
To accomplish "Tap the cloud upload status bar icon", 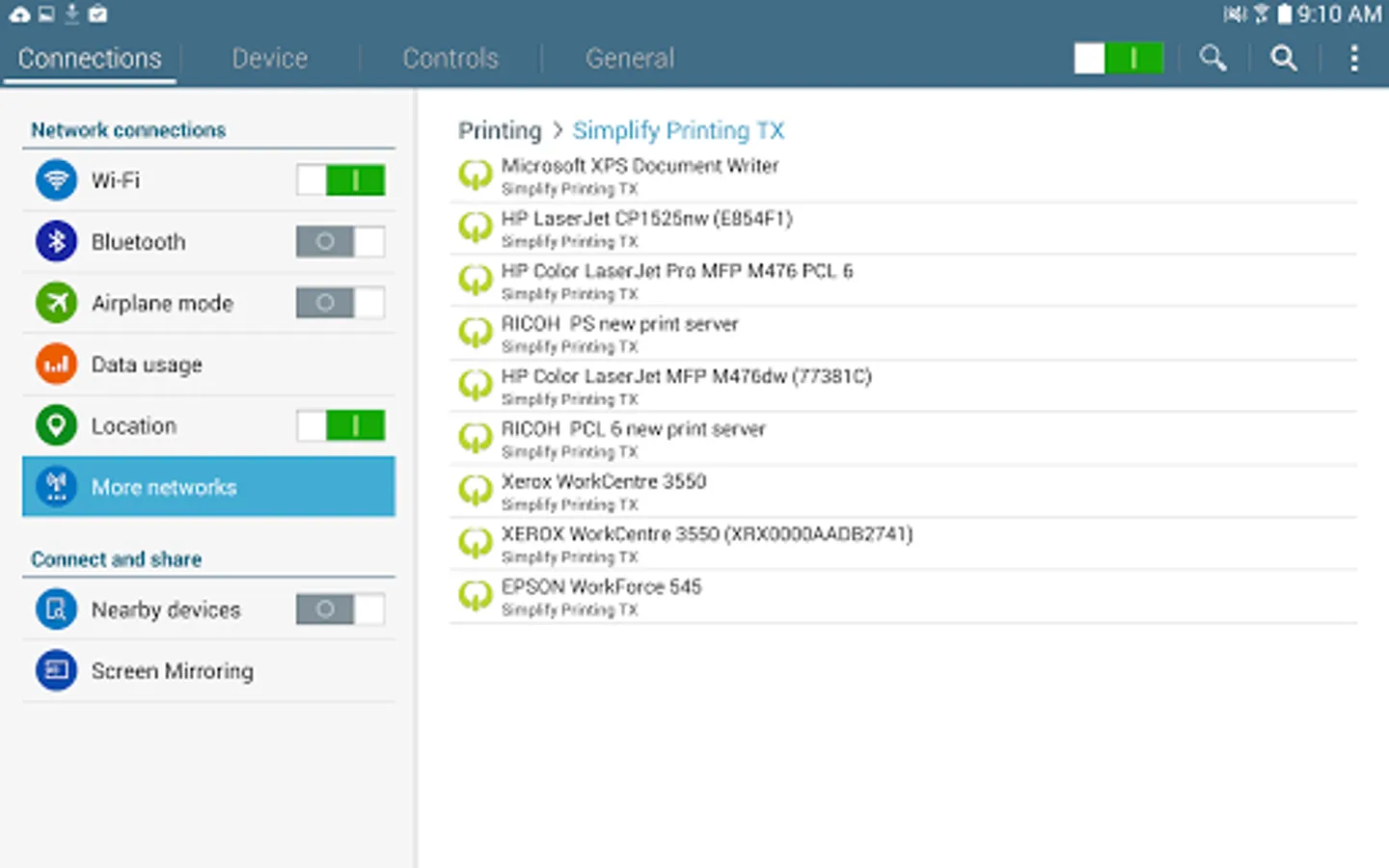I will click(x=18, y=14).
